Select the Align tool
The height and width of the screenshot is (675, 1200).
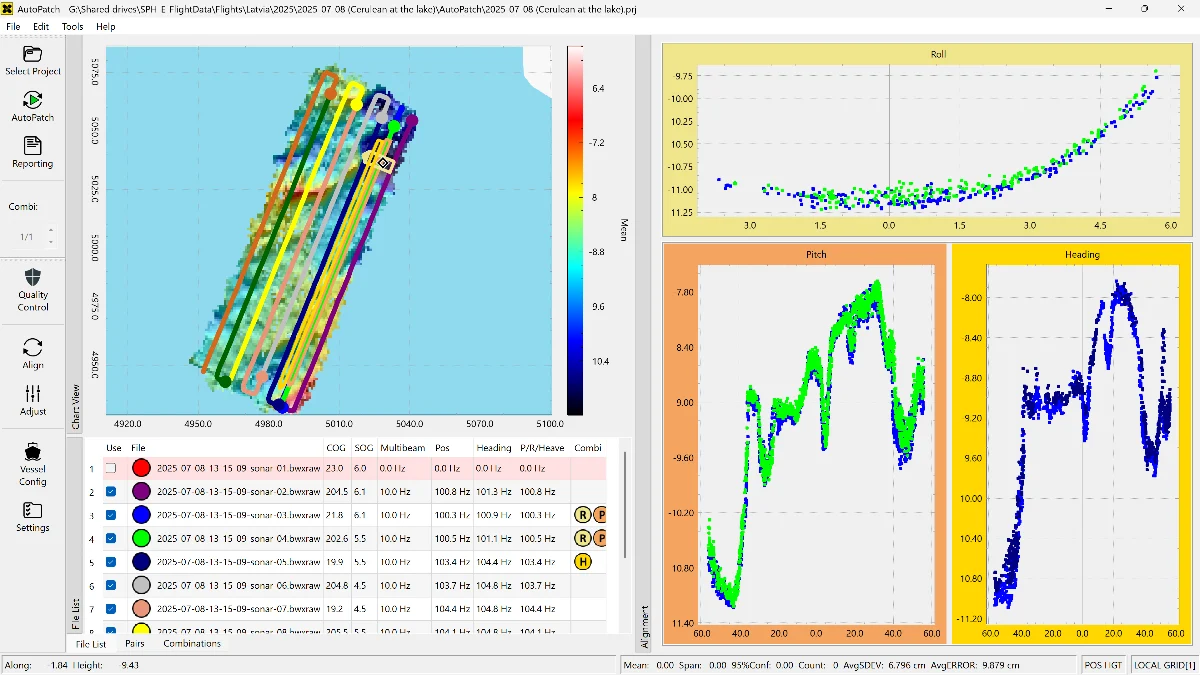(32, 353)
